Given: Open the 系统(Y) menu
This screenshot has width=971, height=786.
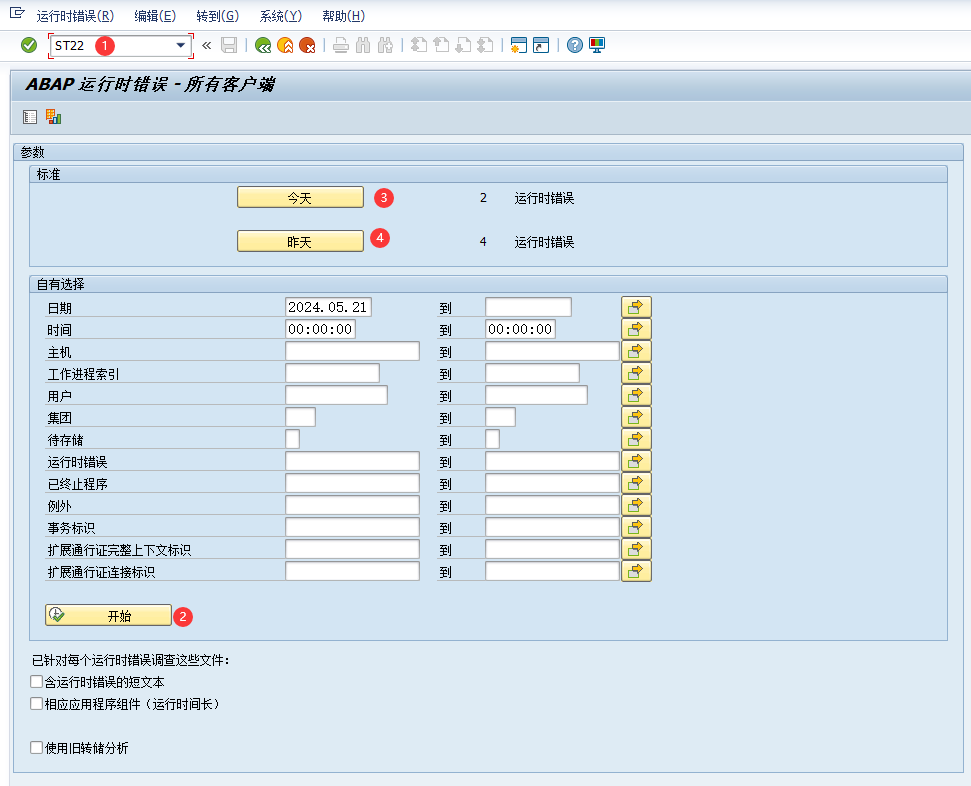Looking at the screenshot, I should 279,15.
